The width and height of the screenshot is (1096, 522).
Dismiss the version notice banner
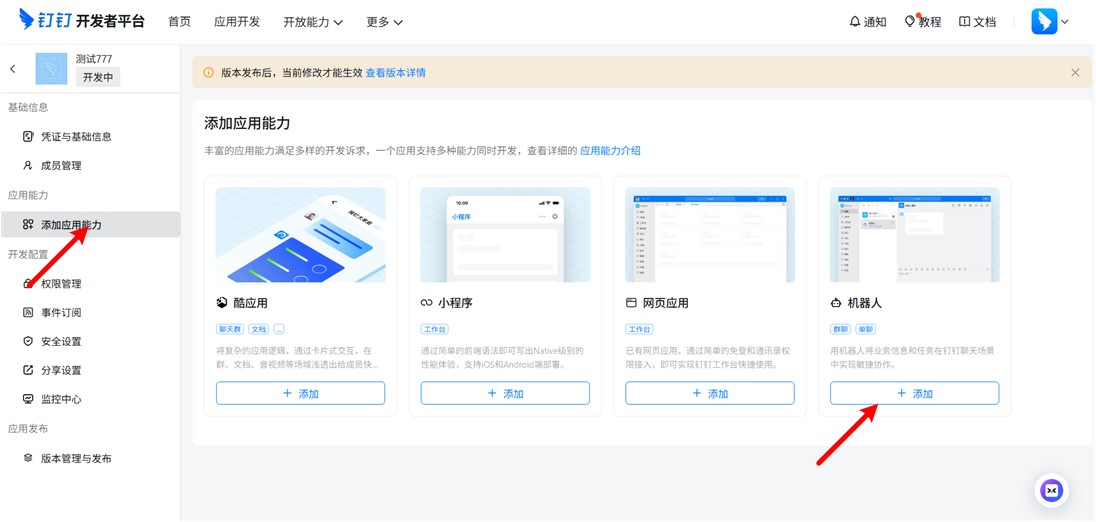[1075, 73]
